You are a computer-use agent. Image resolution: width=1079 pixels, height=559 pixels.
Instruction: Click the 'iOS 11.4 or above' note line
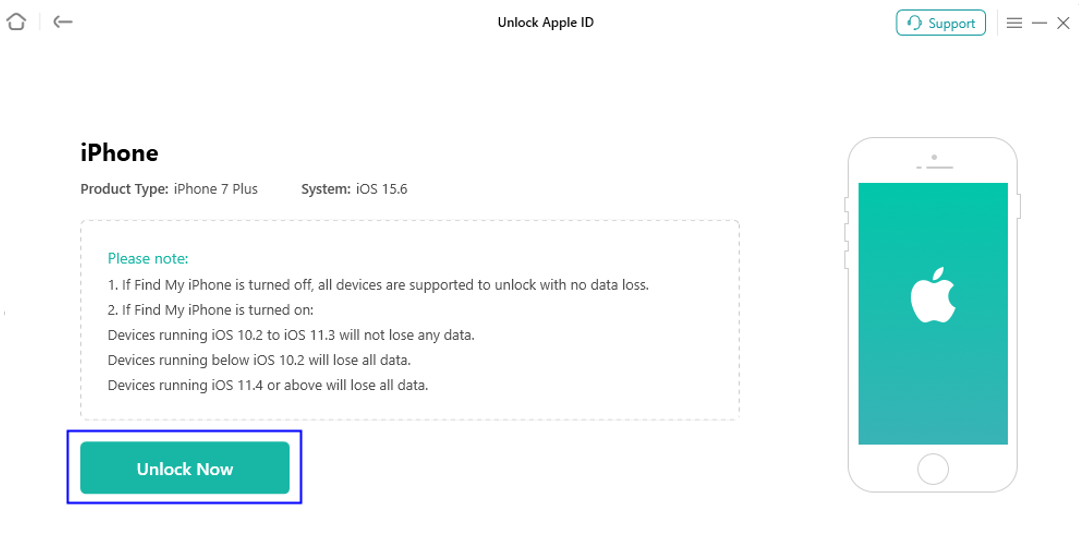[x=268, y=386]
